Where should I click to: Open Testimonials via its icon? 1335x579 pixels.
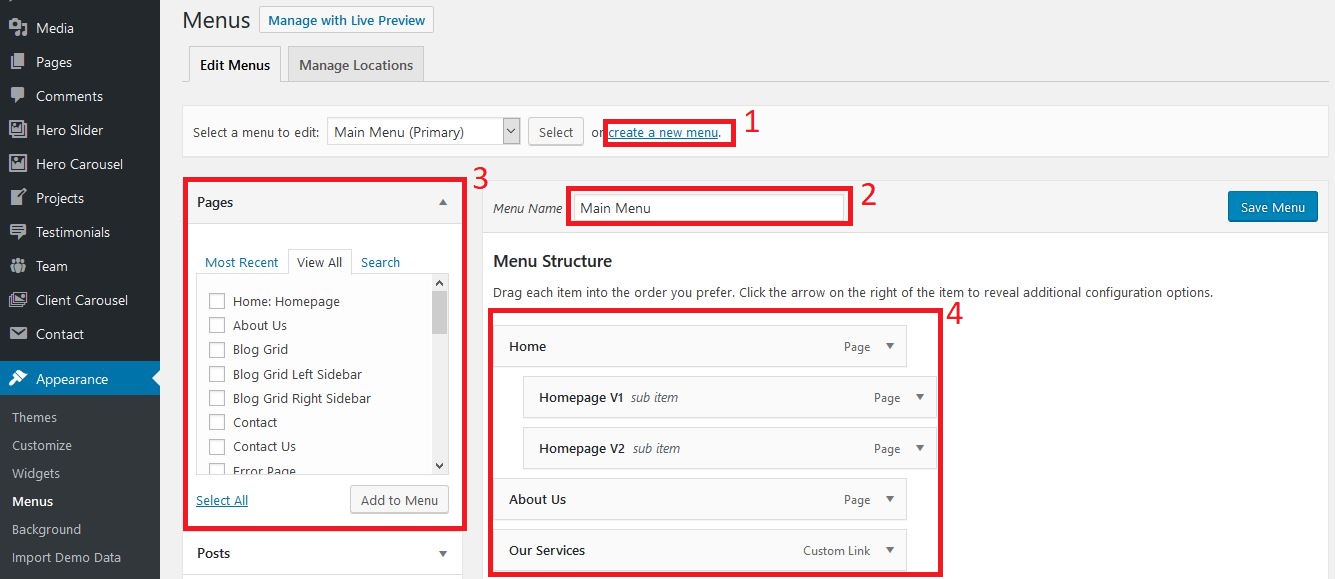18,232
